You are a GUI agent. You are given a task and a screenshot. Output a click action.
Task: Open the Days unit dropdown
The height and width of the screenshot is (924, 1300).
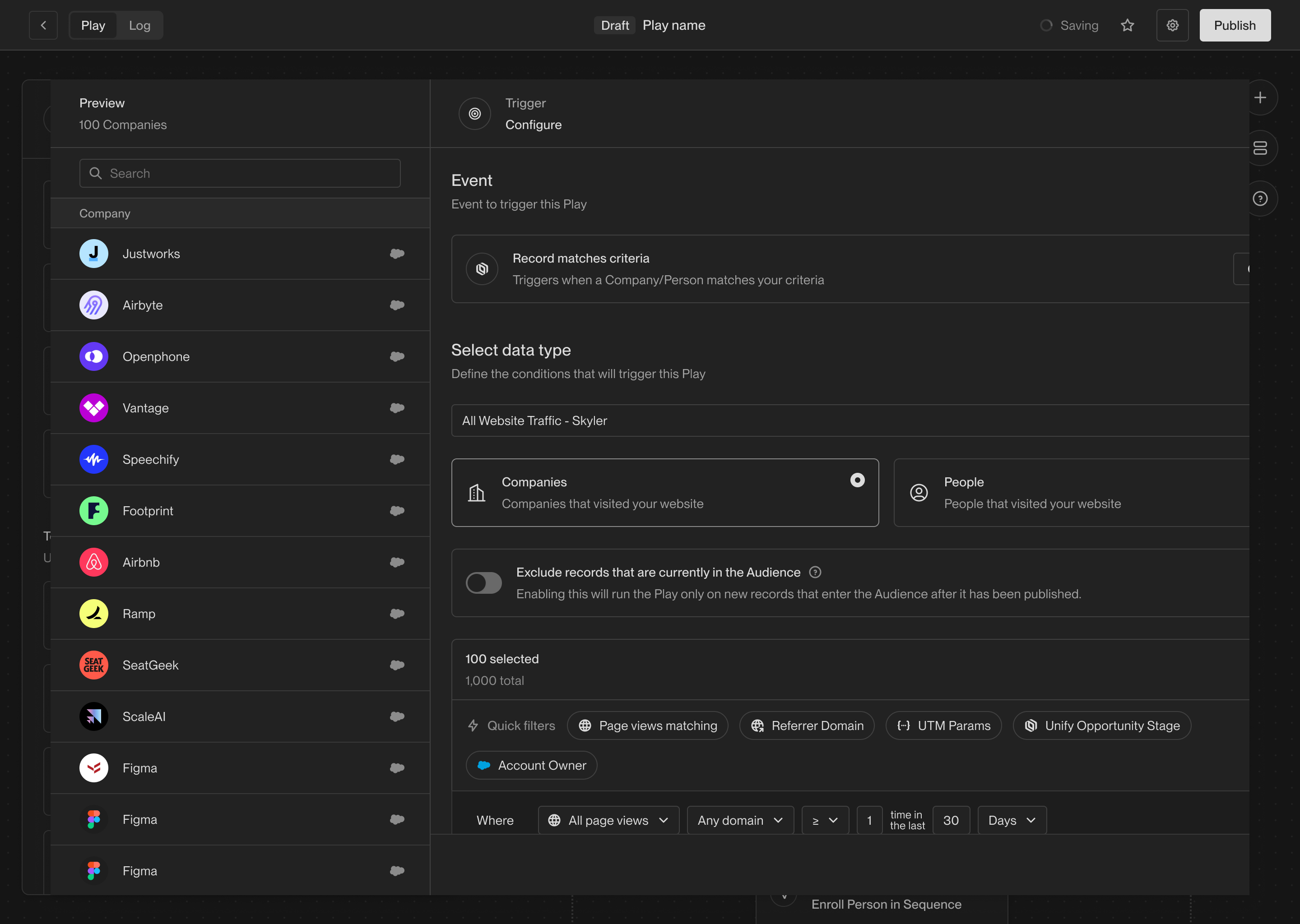click(1012, 820)
